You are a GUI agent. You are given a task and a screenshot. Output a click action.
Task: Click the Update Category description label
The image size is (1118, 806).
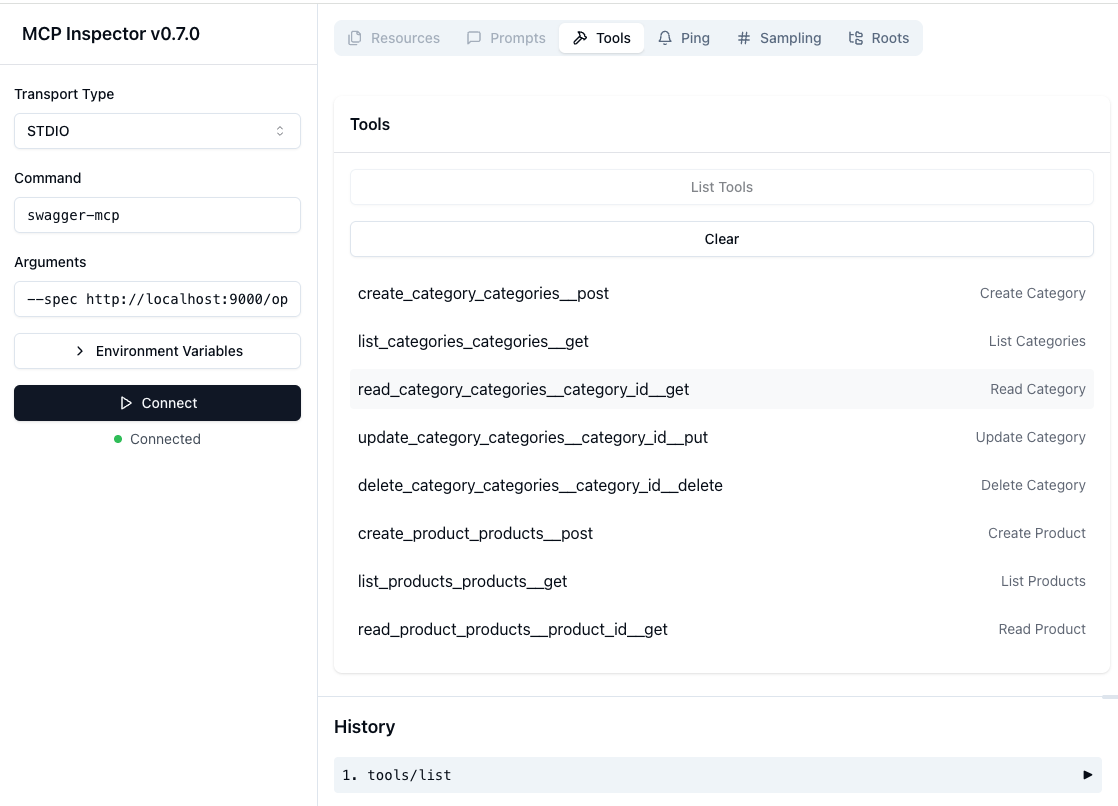pyautogui.click(x=1030, y=437)
